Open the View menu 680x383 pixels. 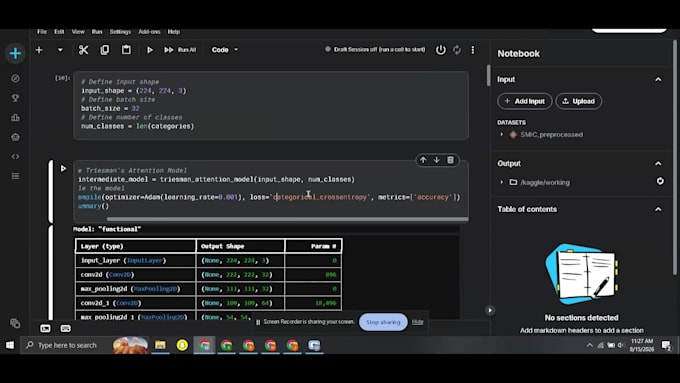[x=78, y=32]
